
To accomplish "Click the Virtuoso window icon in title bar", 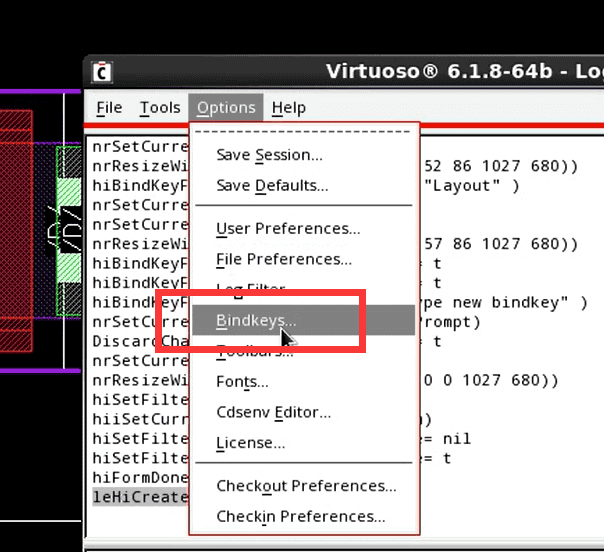I will [102, 73].
